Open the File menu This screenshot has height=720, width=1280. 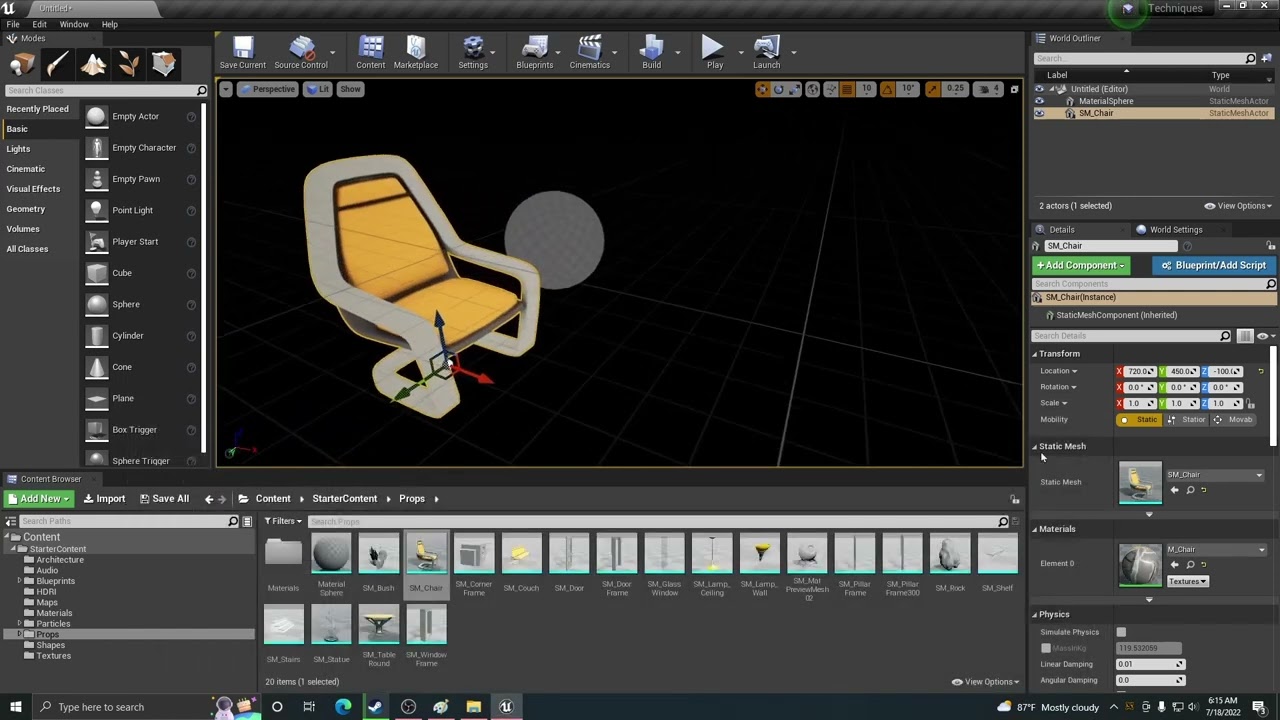[x=13, y=24]
